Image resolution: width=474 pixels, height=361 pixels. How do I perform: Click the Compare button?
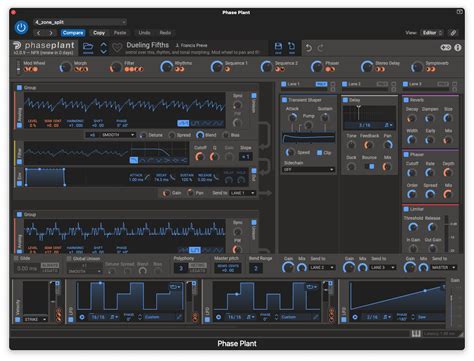tap(73, 33)
